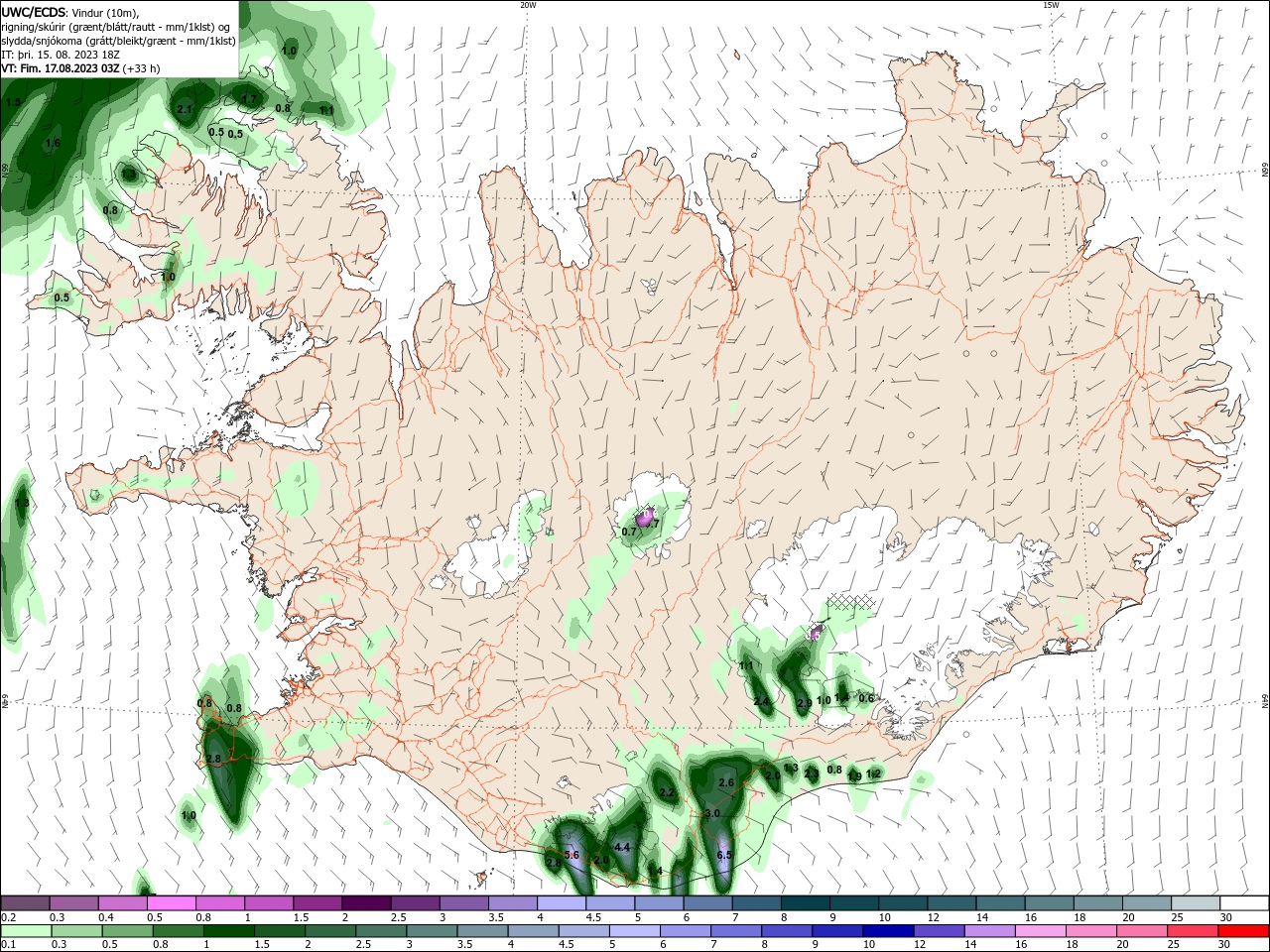Click the 'UWC/ECDS: Vindur (10m)' title text
Viewport: 1270px width, 952px height.
(x=70, y=12)
